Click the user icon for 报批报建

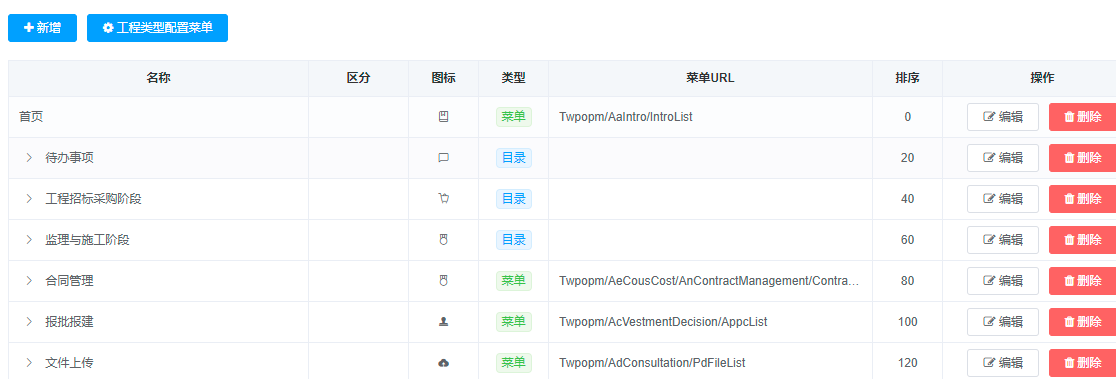[x=443, y=322]
